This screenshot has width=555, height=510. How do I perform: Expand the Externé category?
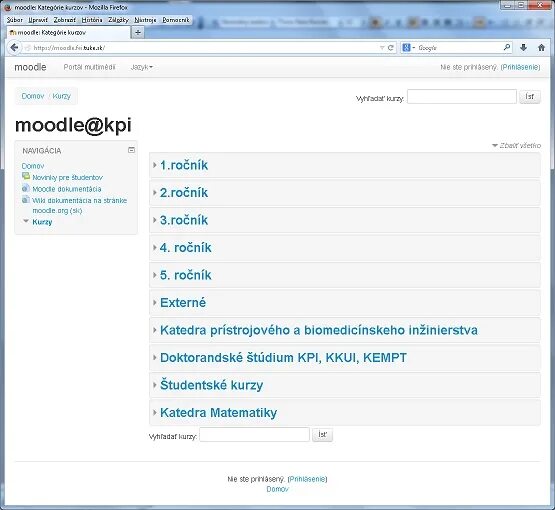click(x=155, y=302)
